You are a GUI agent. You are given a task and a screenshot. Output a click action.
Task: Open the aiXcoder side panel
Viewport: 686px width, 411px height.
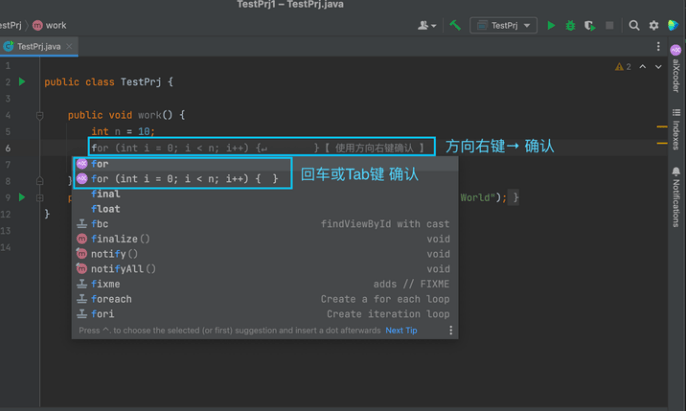676,68
